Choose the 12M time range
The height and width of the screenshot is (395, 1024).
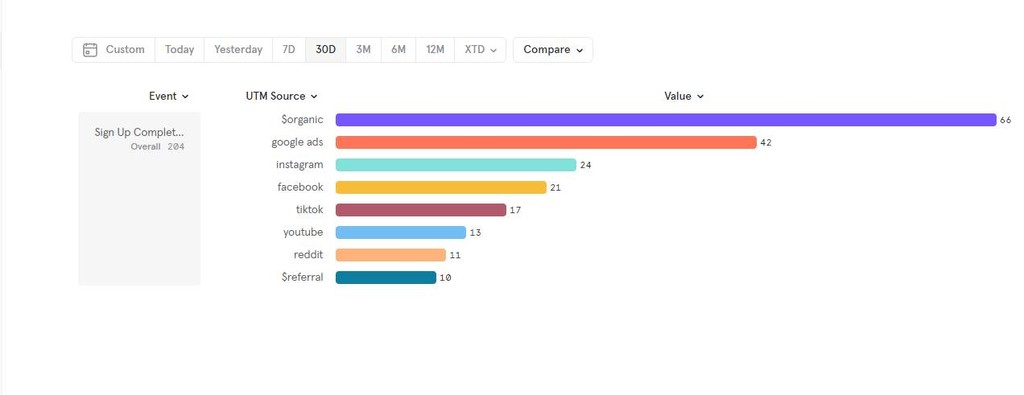point(435,50)
